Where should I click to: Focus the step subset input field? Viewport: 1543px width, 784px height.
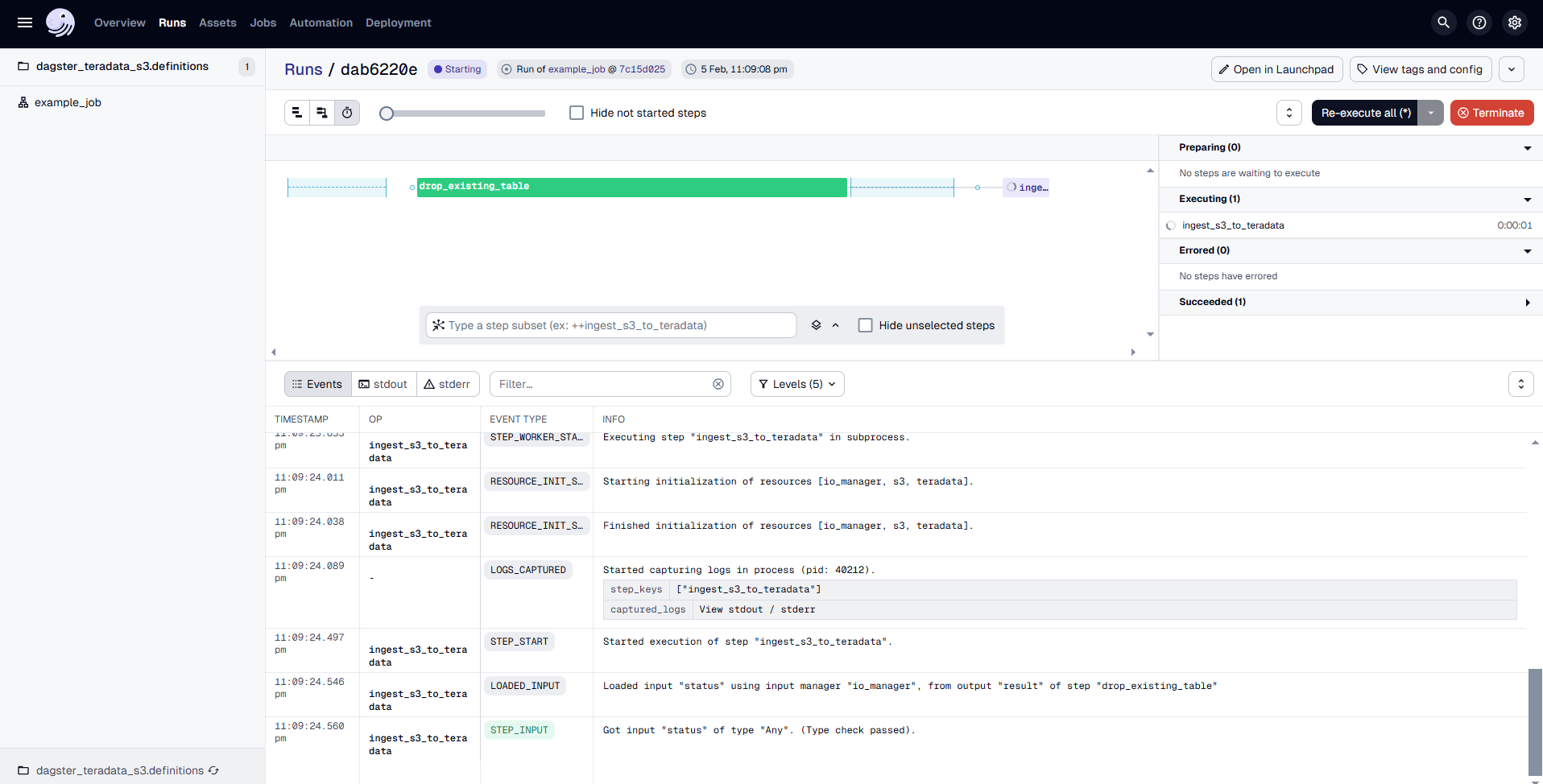tap(611, 325)
